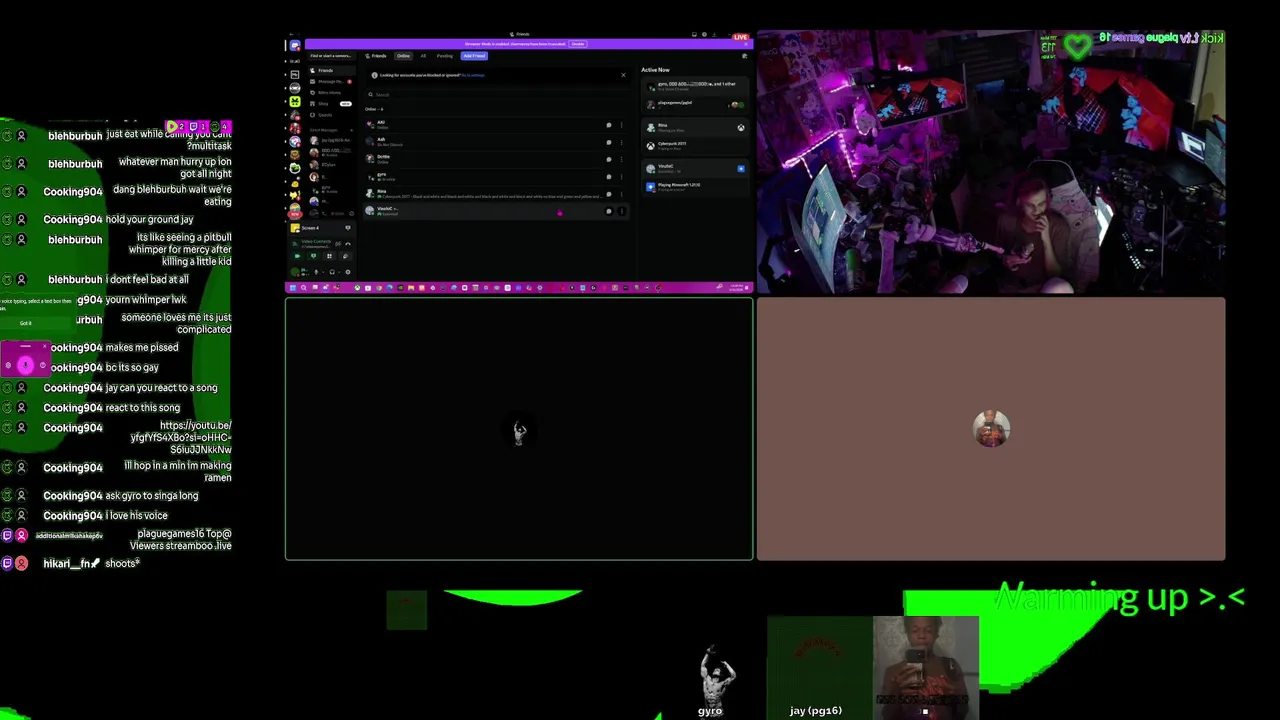Viewport: 1280px width, 720px height.
Task: Toggle Discord microphone mute
Action: click(x=316, y=272)
